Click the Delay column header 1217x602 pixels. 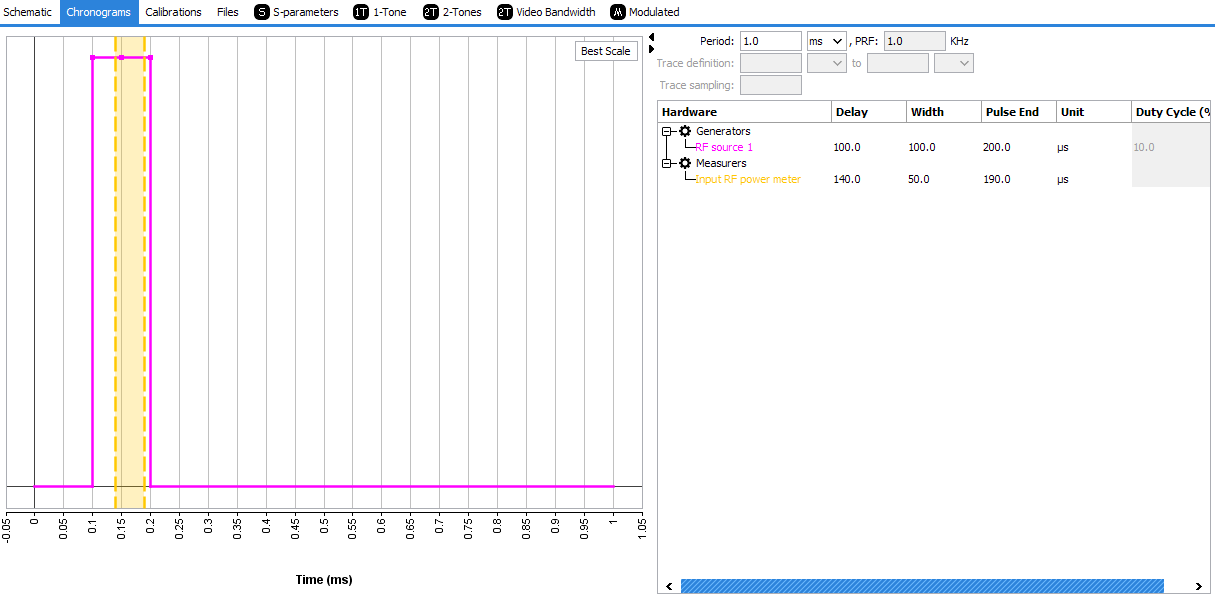[869, 112]
